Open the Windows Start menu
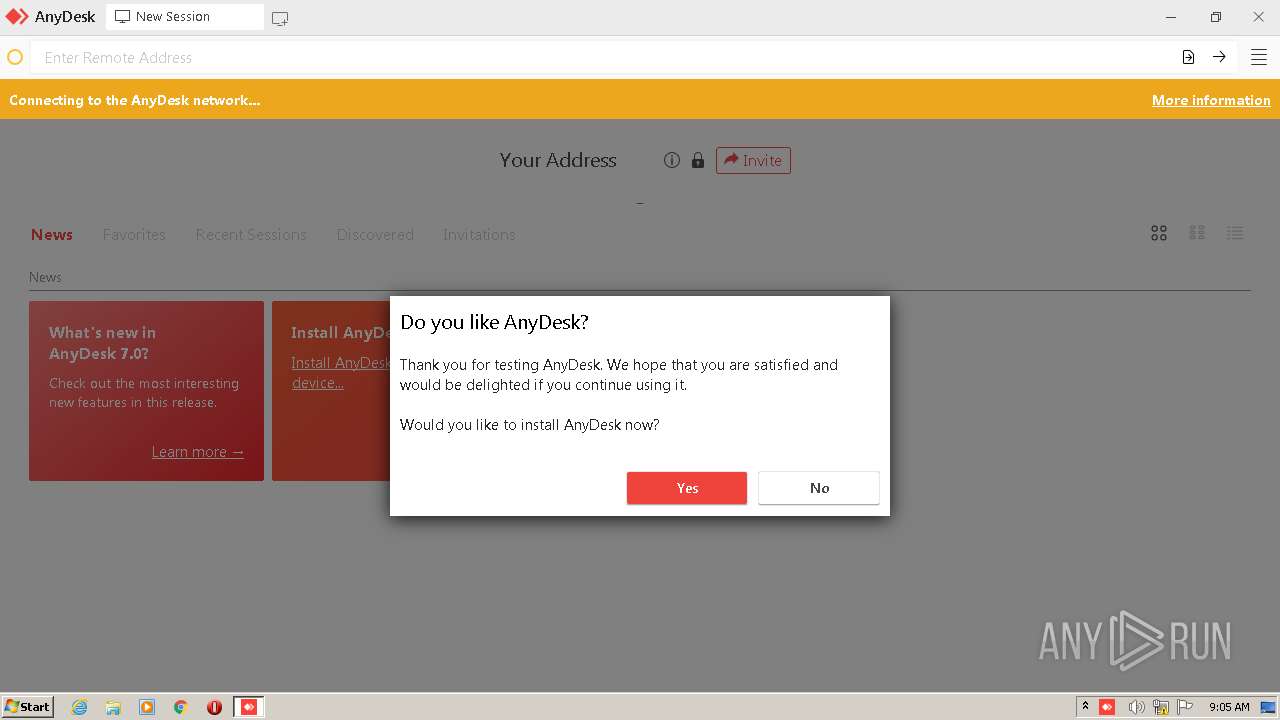Screen dimensions: 1280x720 pos(28,706)
